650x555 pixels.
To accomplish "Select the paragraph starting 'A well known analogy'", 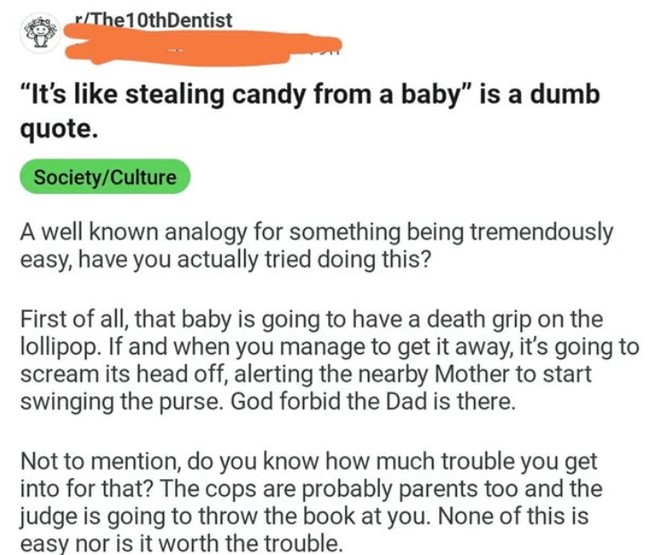I will (x=316, y=245).
